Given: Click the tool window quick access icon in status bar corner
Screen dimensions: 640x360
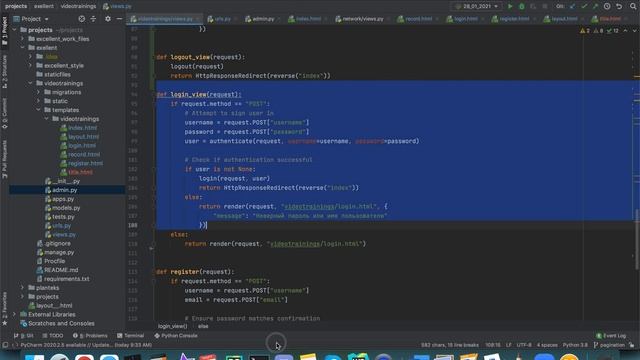Looking at the screenshot, I should pyautogui.click(x=5, y=345).
